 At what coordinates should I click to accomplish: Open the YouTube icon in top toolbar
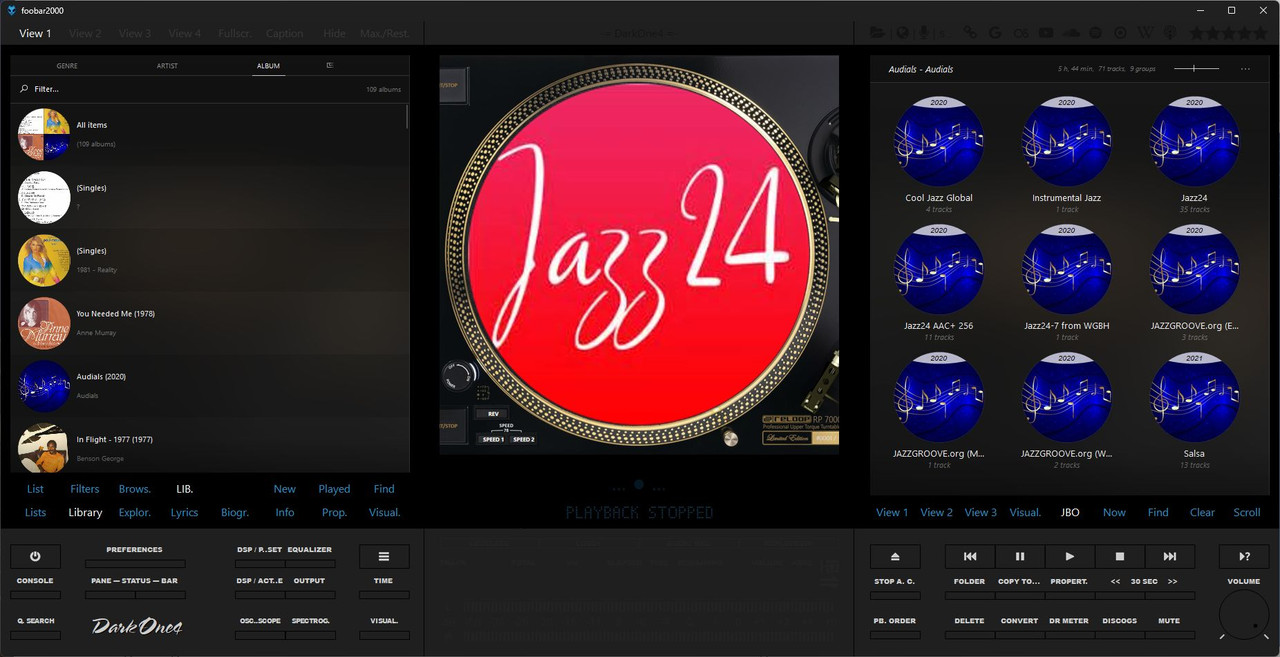point(1046,33)
